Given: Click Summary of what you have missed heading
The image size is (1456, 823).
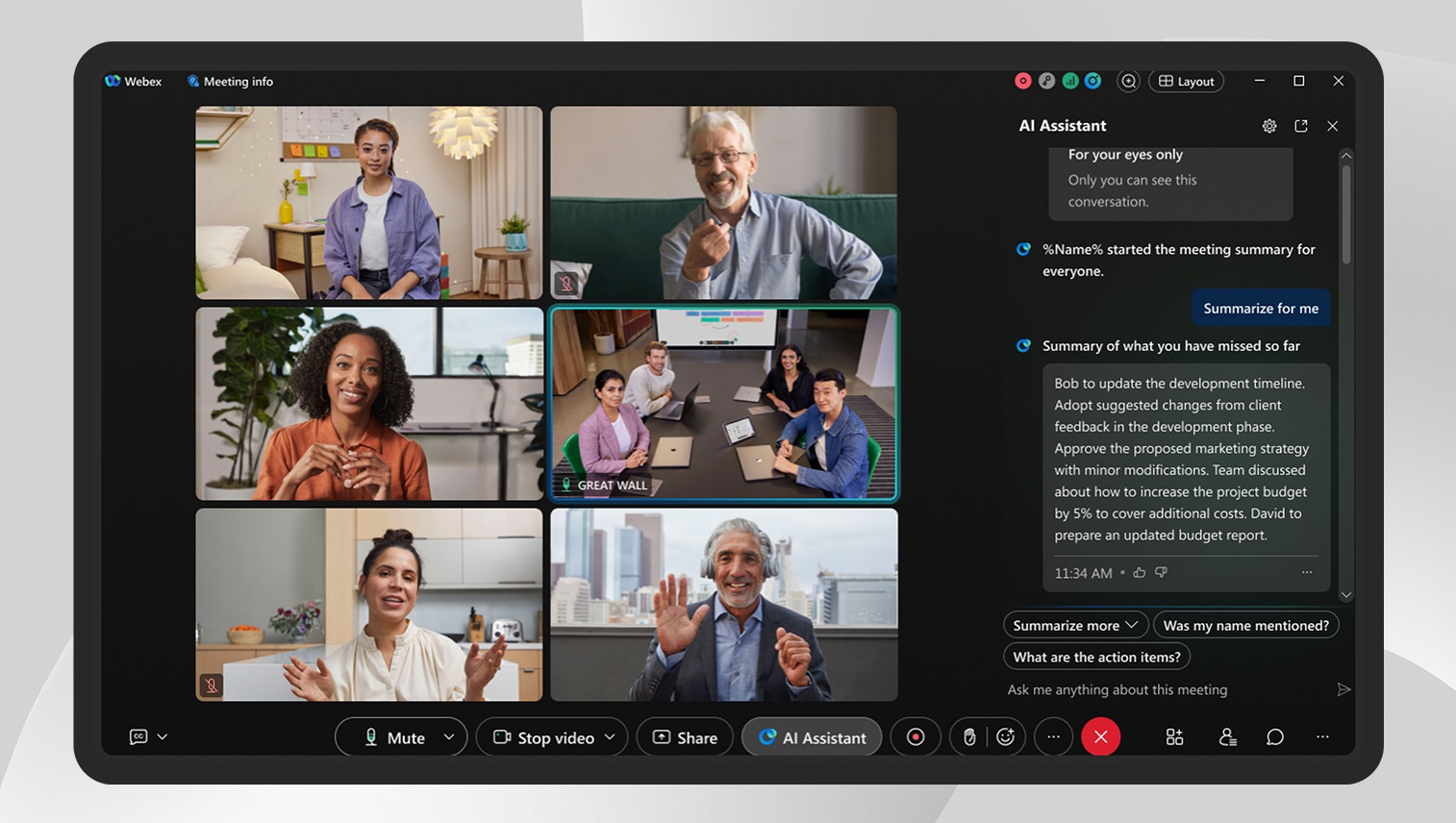Looking at the screenshot, I should [1171, 346].
